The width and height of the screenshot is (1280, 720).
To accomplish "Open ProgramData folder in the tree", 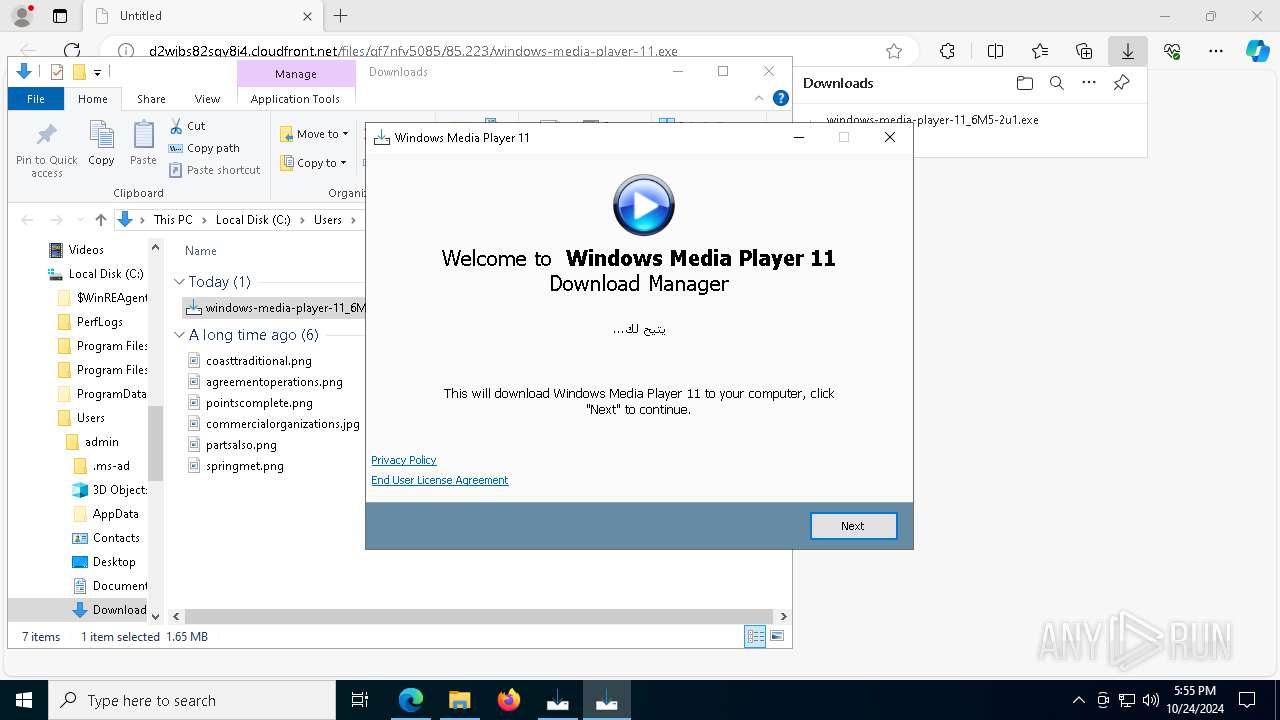I will (111, 394).
